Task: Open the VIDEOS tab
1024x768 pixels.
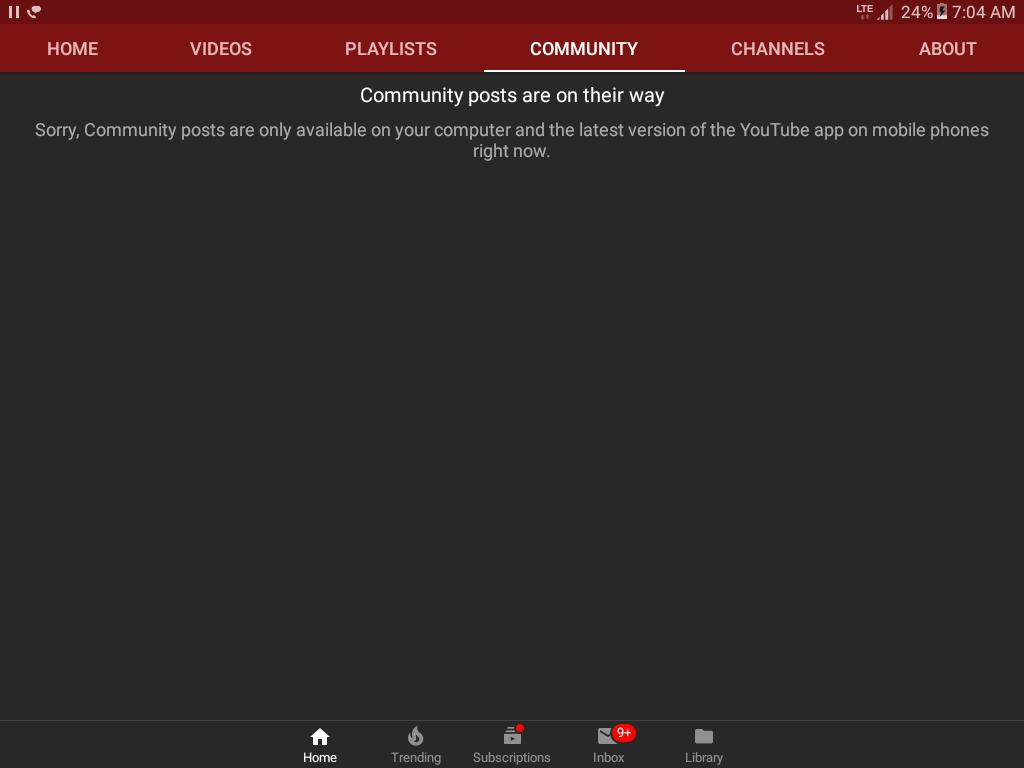Action: [x=221, y=48]
